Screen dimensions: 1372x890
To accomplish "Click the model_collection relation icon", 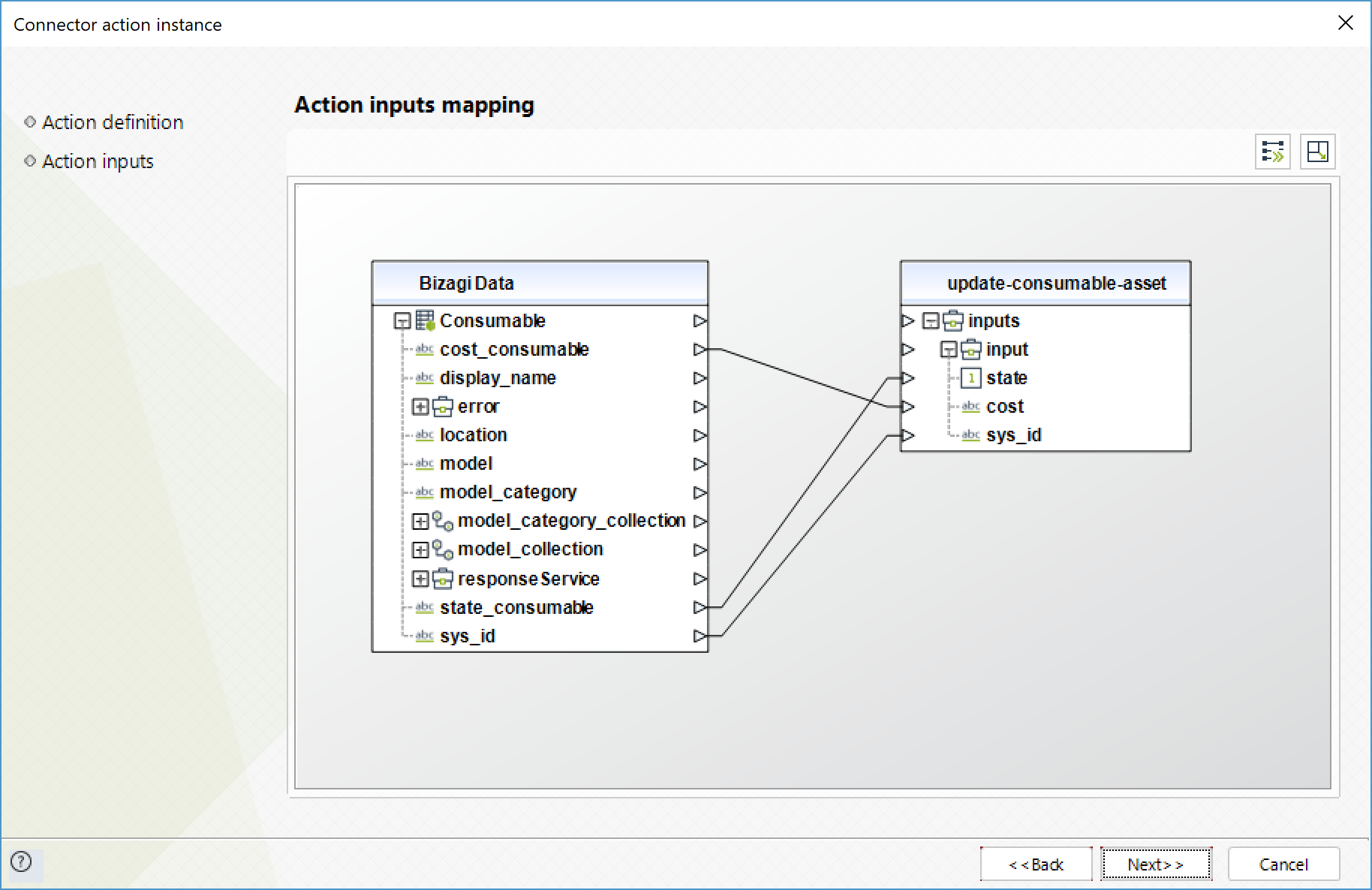I will 443,549.
